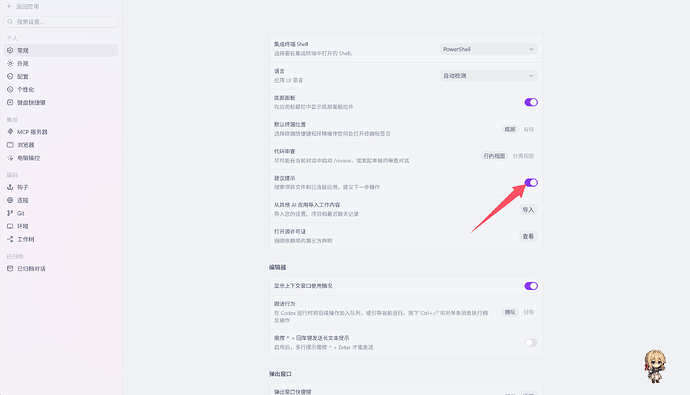
Task: Open the 语言 自动检测 dropdown
Action: [x=488, y=76]
